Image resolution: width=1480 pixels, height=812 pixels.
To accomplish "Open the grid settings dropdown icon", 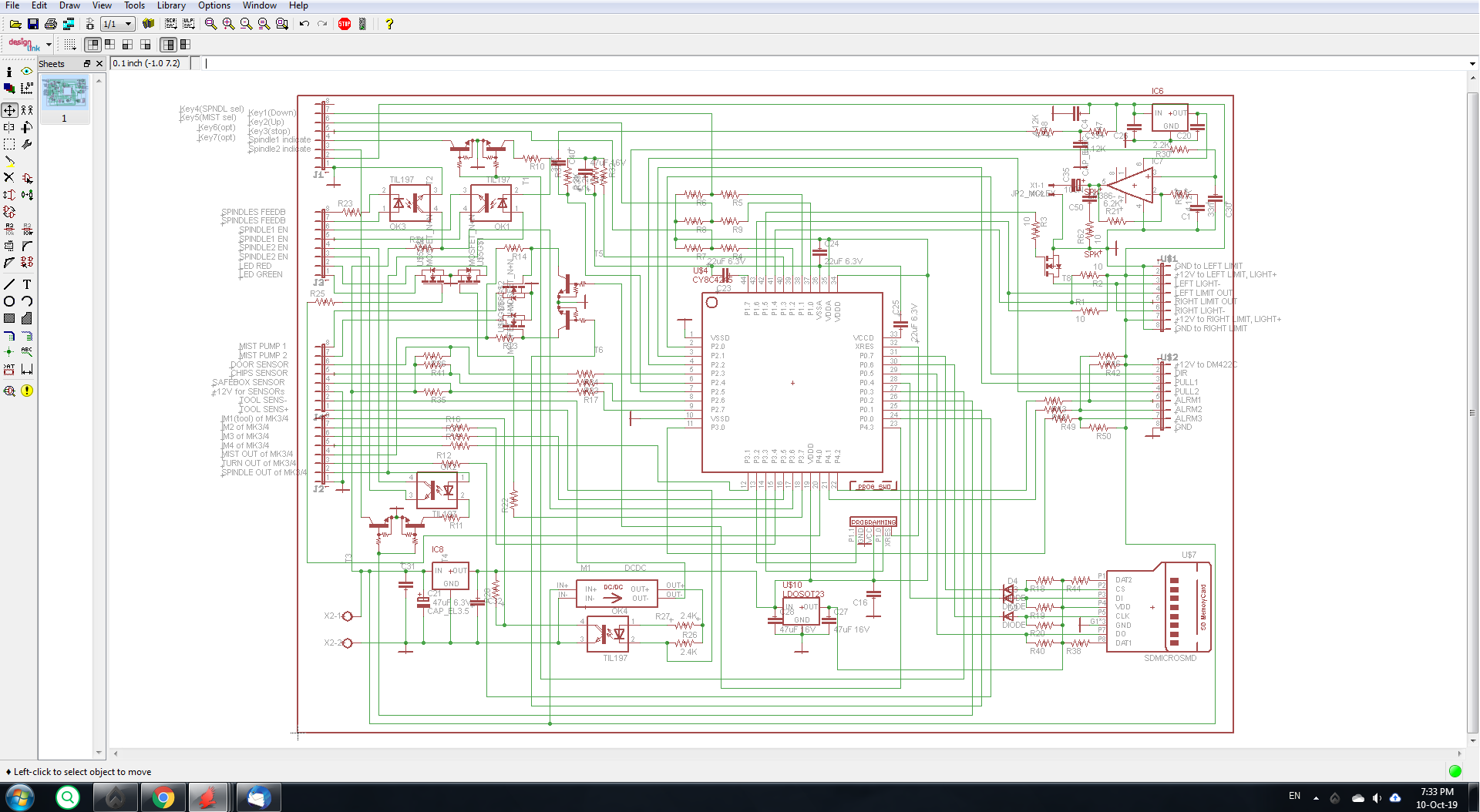I will [70, 45].
